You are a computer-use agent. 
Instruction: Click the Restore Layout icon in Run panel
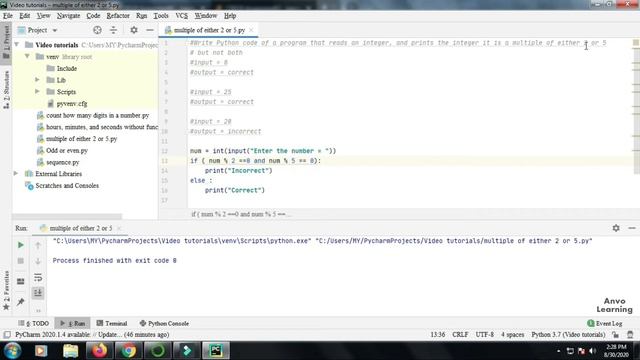pos(20,281)
